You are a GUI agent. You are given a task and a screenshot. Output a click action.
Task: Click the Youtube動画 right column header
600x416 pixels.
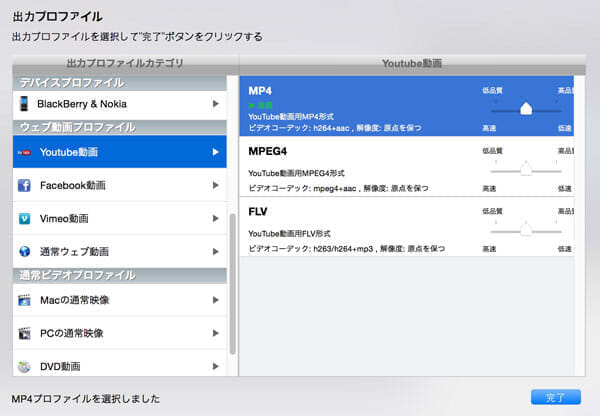tap(412, 63)
